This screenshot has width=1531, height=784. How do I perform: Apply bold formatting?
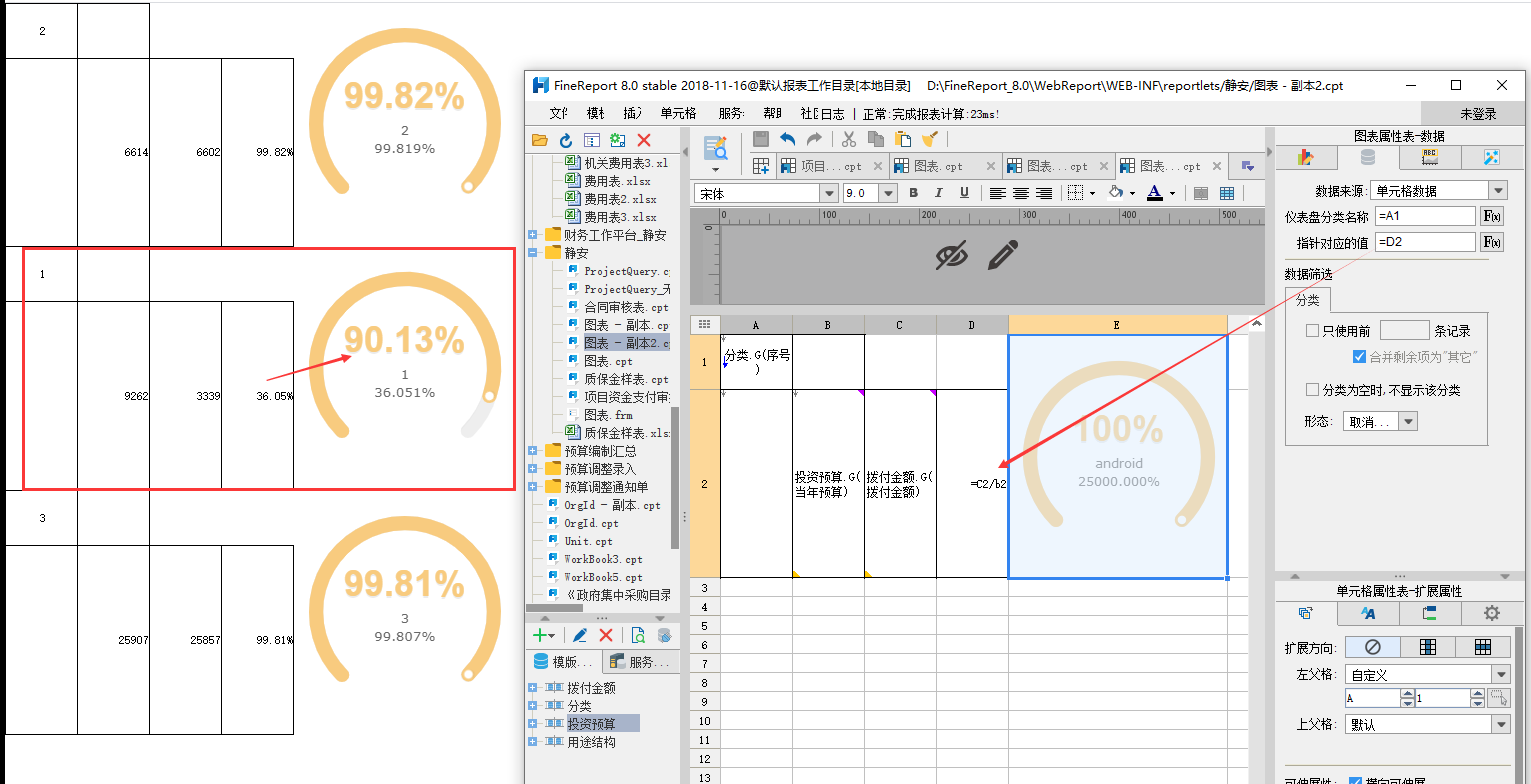click(914, 193)
